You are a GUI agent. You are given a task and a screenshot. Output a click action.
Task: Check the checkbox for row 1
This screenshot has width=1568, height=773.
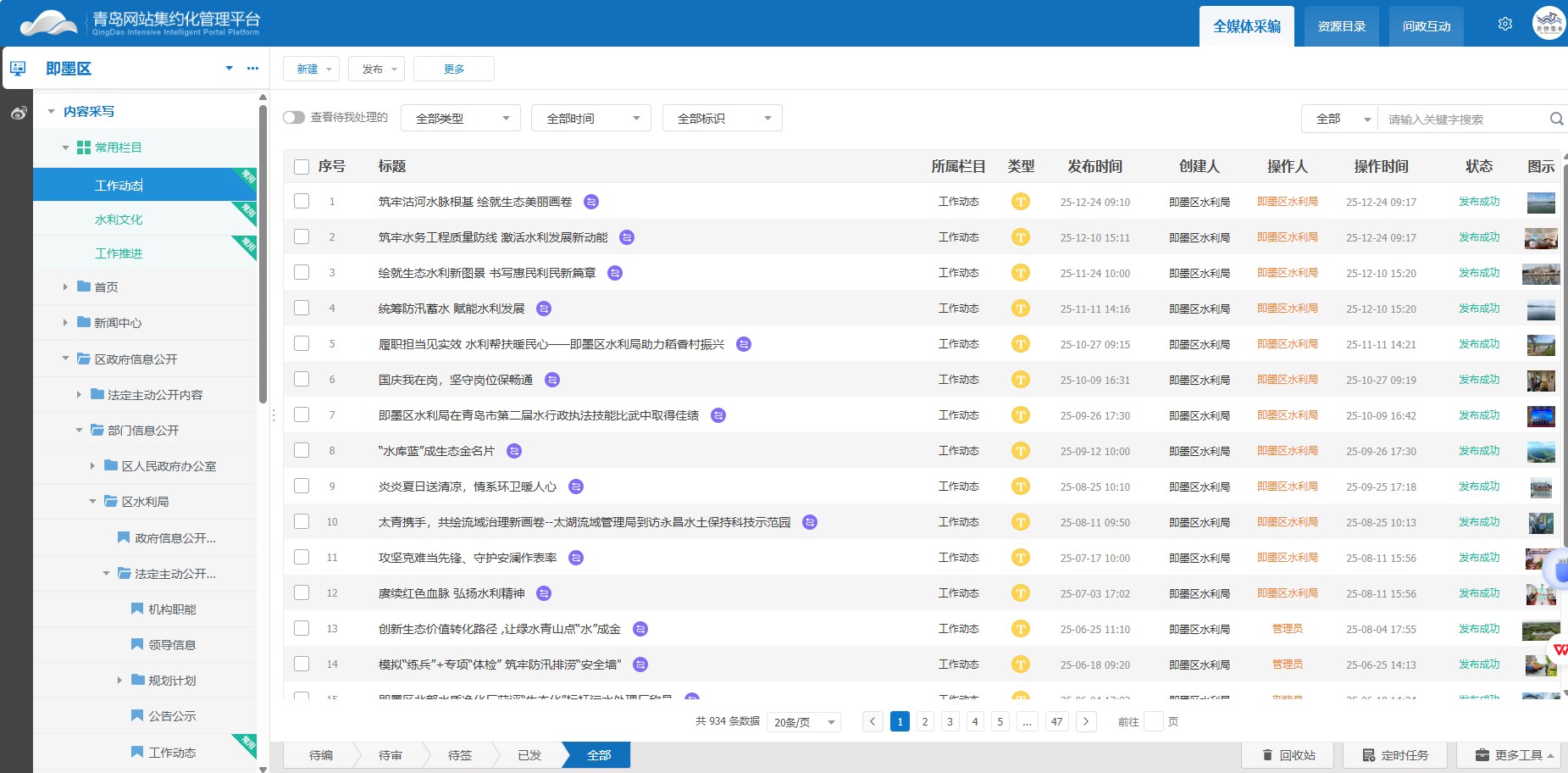tap(302, 201)
